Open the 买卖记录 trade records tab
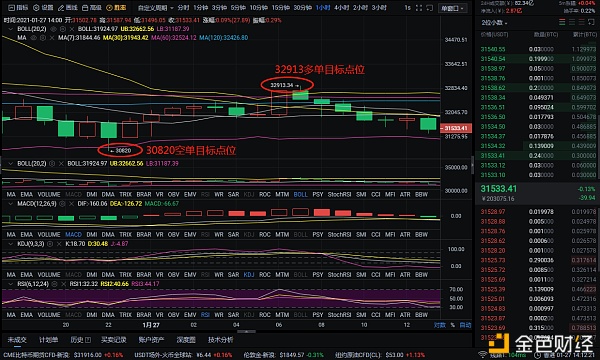 pyautogui.click(x=114, y=340)
